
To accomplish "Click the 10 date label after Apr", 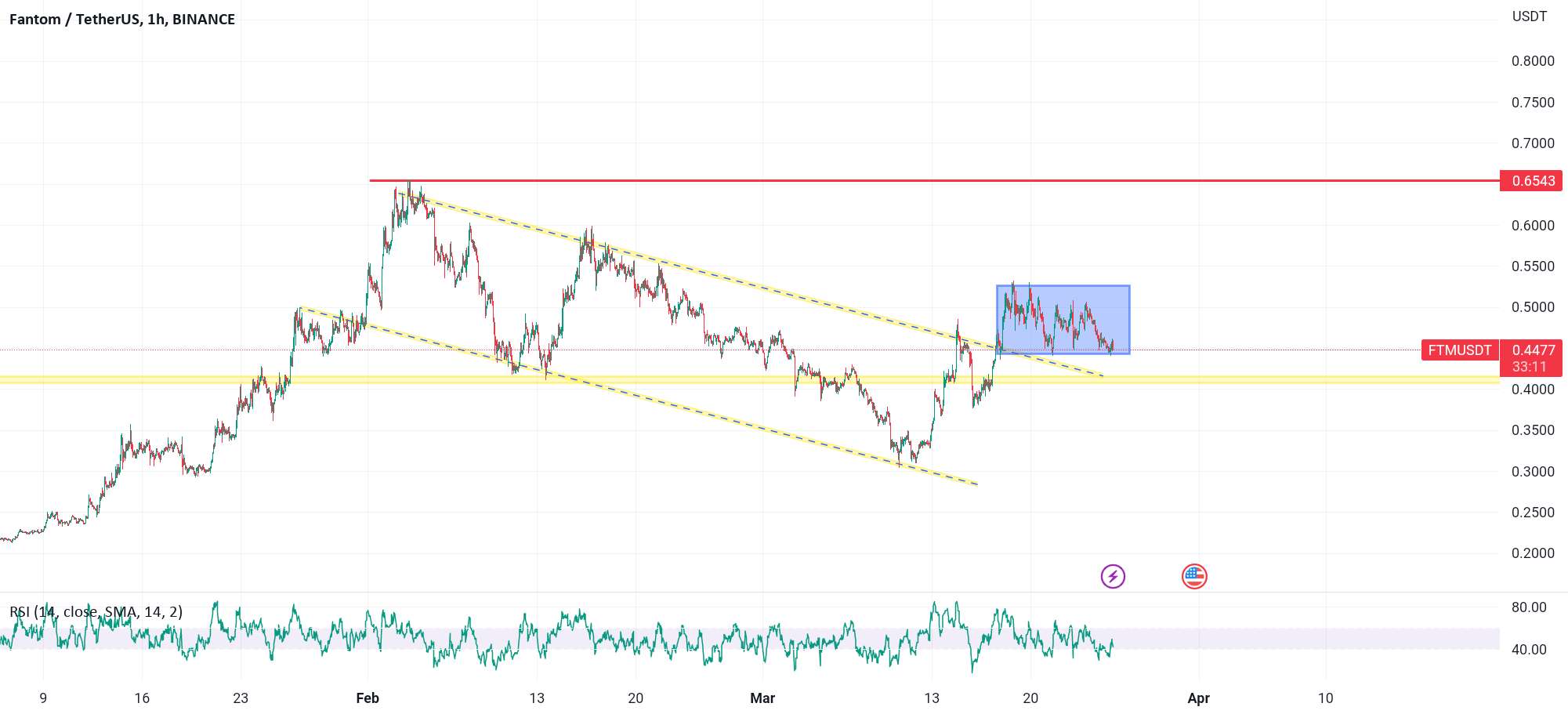I will click(x=1325, y=698).
